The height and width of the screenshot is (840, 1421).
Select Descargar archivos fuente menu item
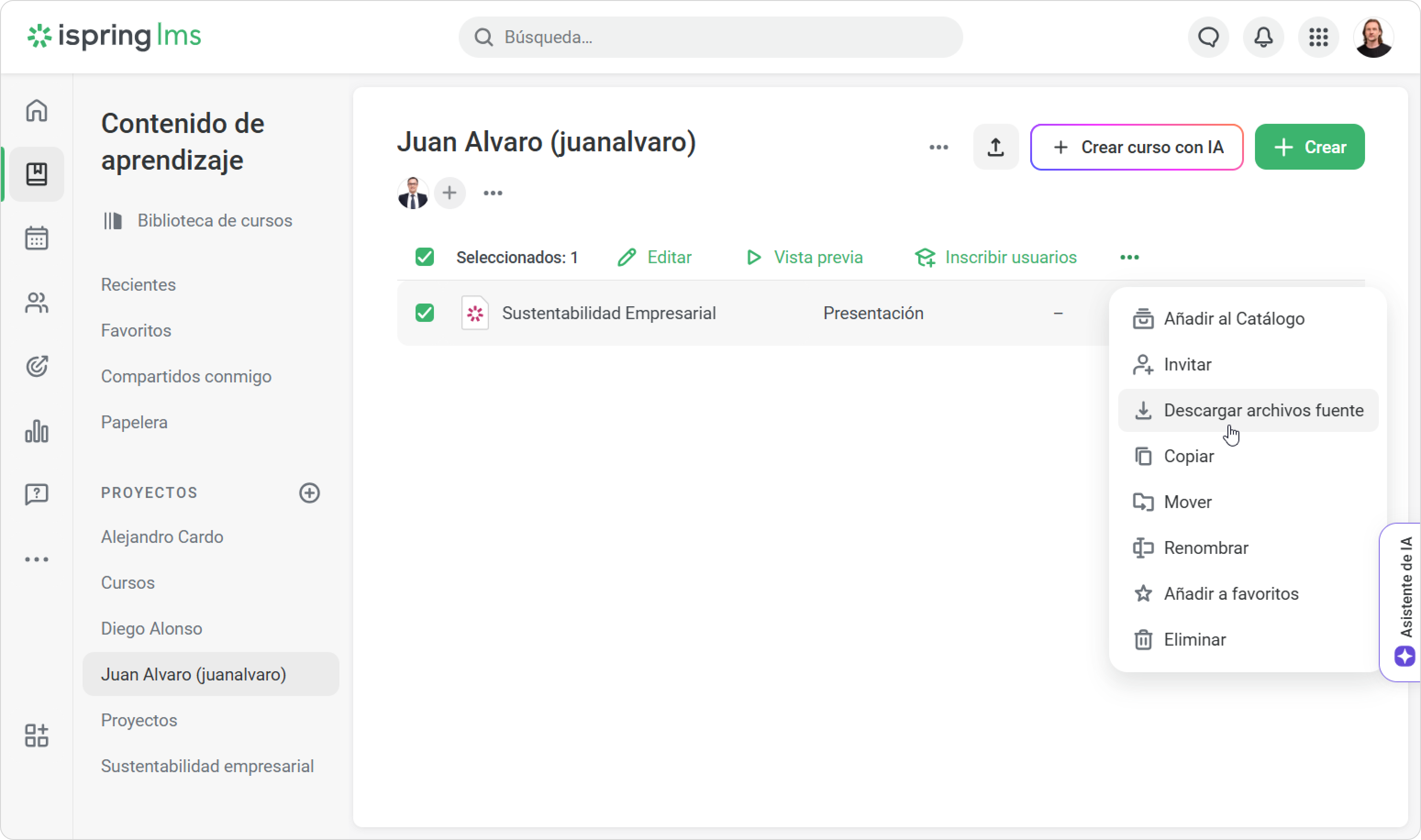pos(1248,410)
